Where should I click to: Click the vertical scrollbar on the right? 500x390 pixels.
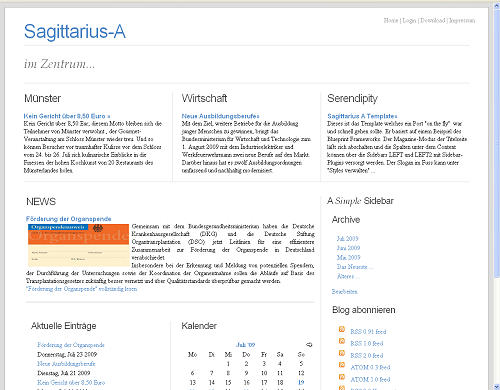(x=497, y=195)
